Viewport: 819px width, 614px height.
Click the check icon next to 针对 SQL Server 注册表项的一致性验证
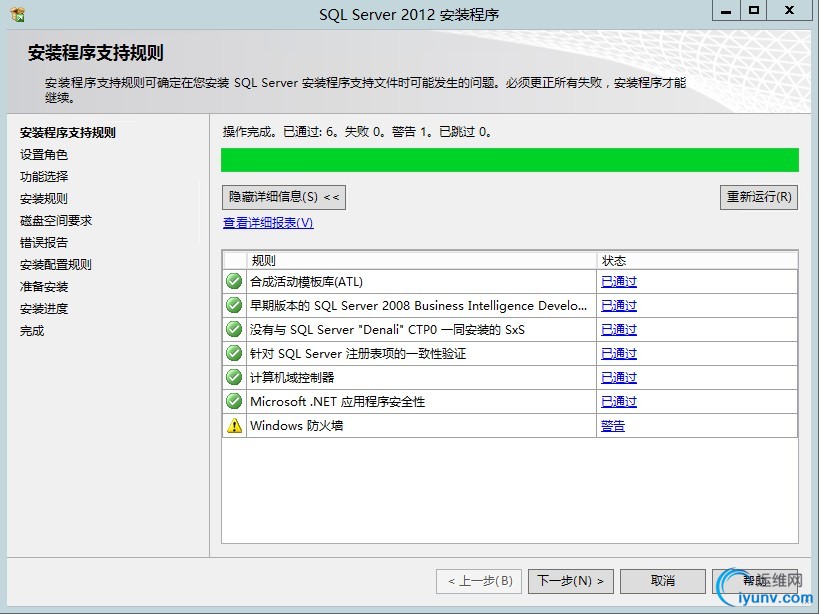[234, 353]
